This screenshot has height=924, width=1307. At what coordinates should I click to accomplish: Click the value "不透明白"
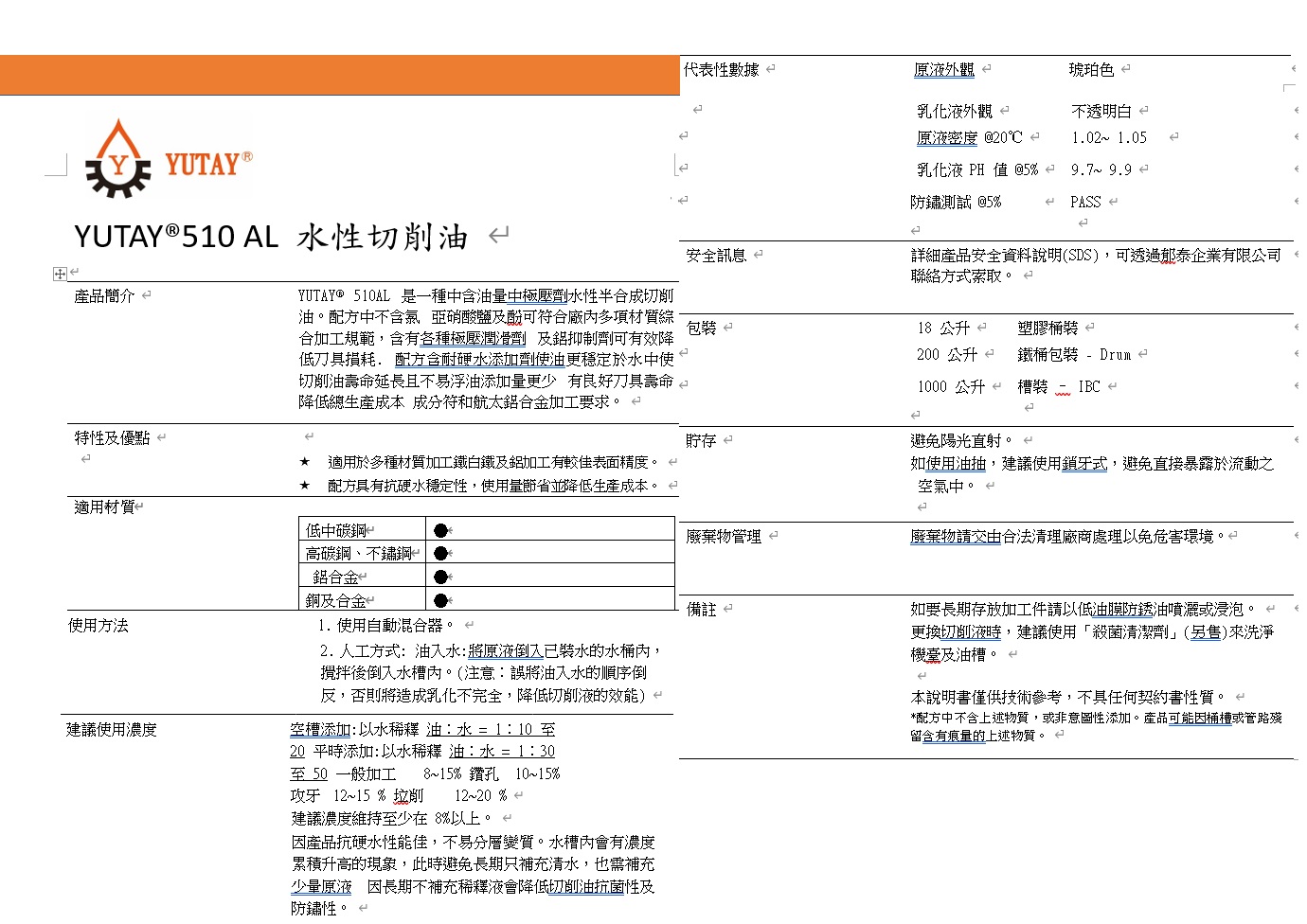[1102, 111]
